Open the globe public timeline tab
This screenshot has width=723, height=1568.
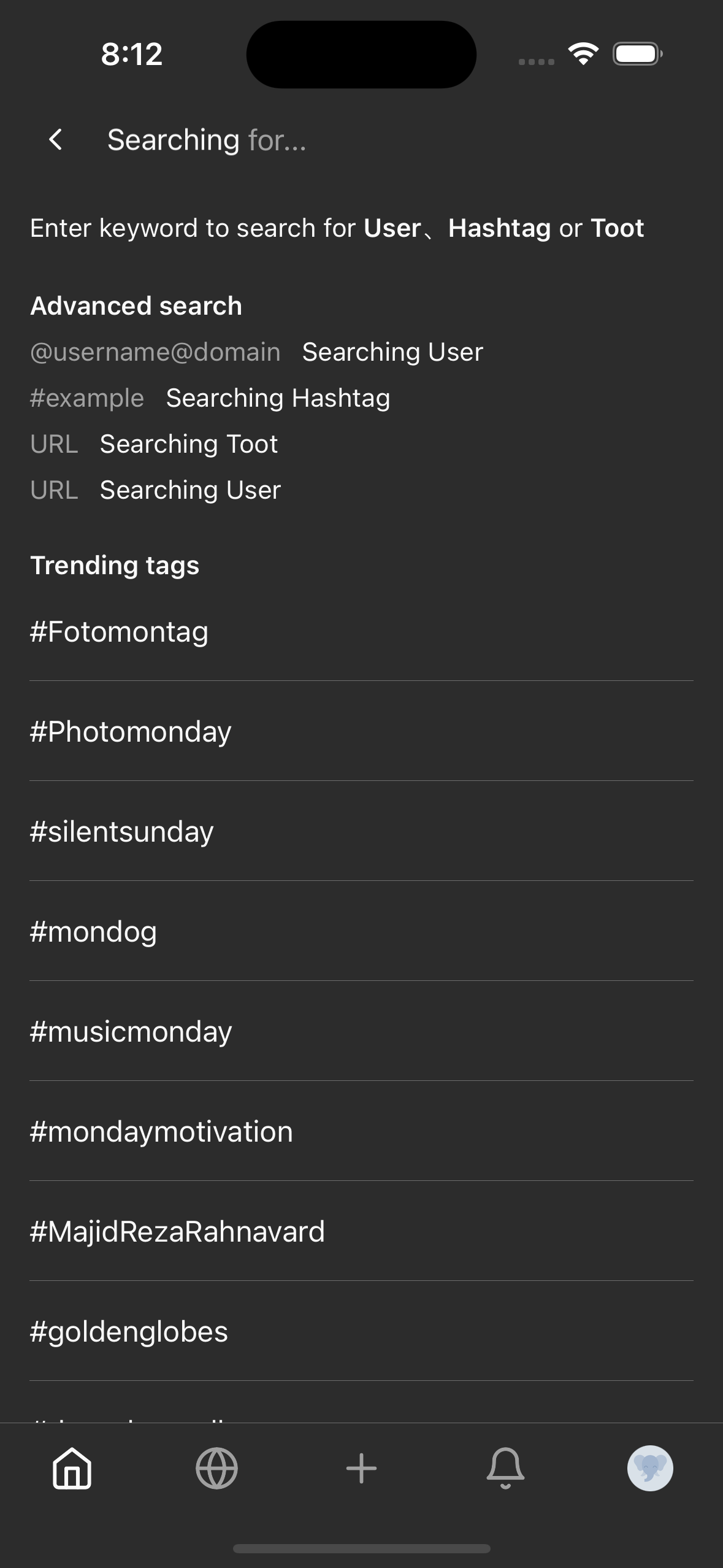tap(216, 1468)
